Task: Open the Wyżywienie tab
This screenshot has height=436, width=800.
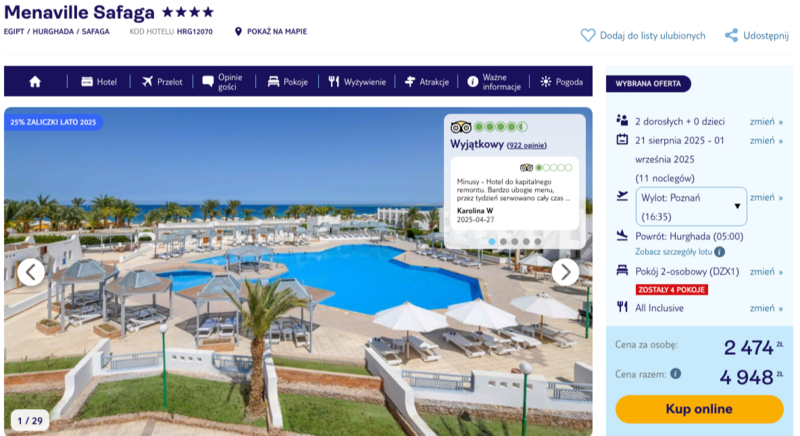Action: [357, 82]
